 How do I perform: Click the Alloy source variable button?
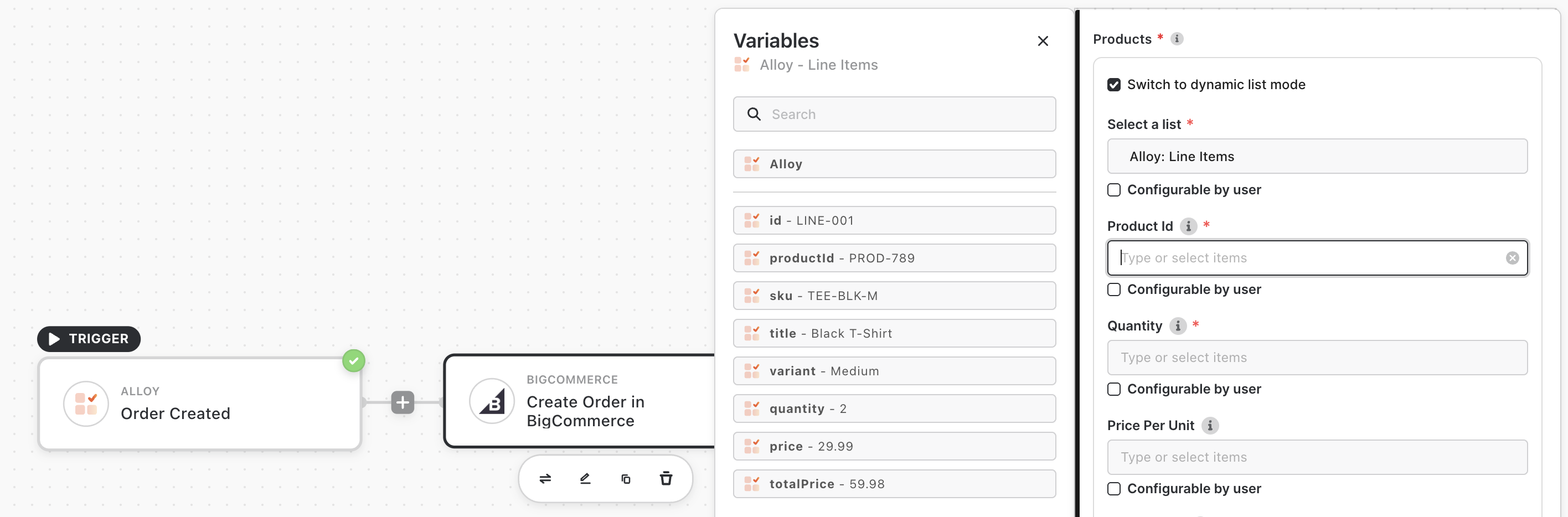894,164
